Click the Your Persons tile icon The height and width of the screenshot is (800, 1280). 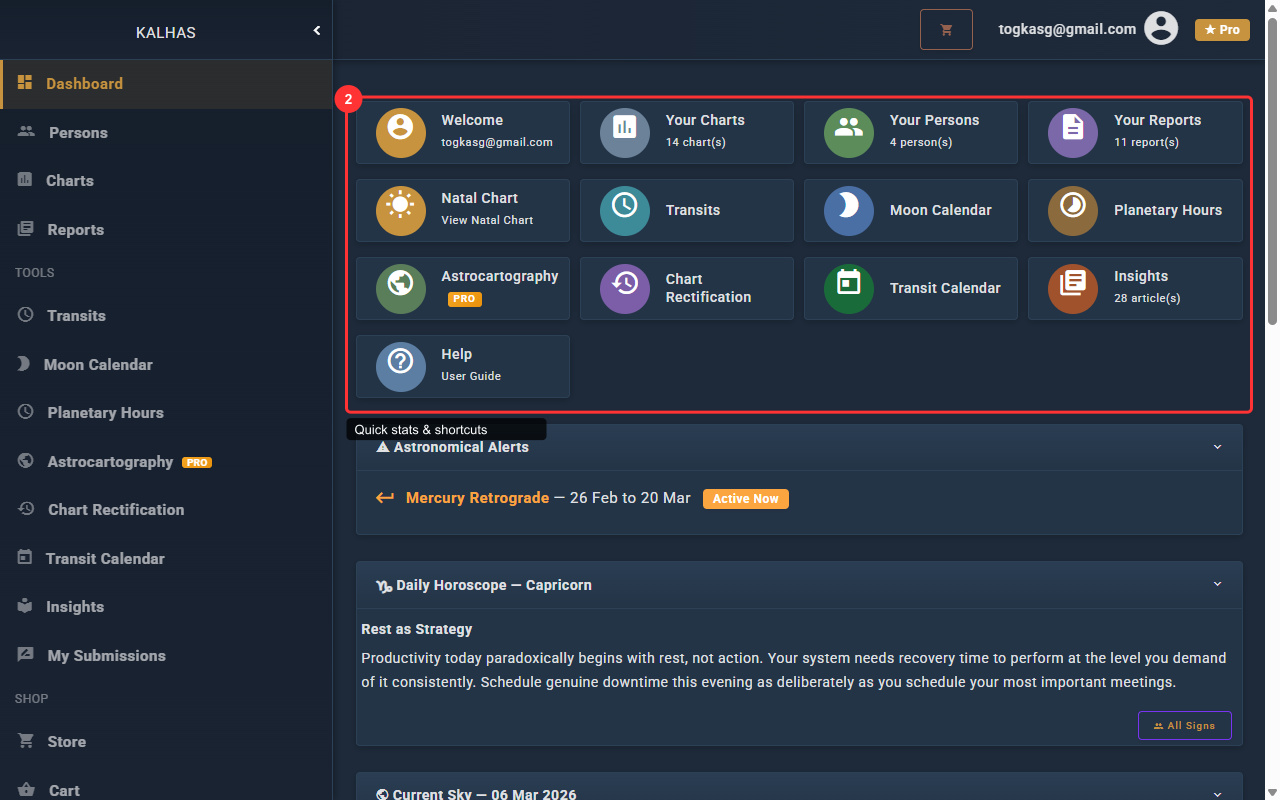click(849, 132)
